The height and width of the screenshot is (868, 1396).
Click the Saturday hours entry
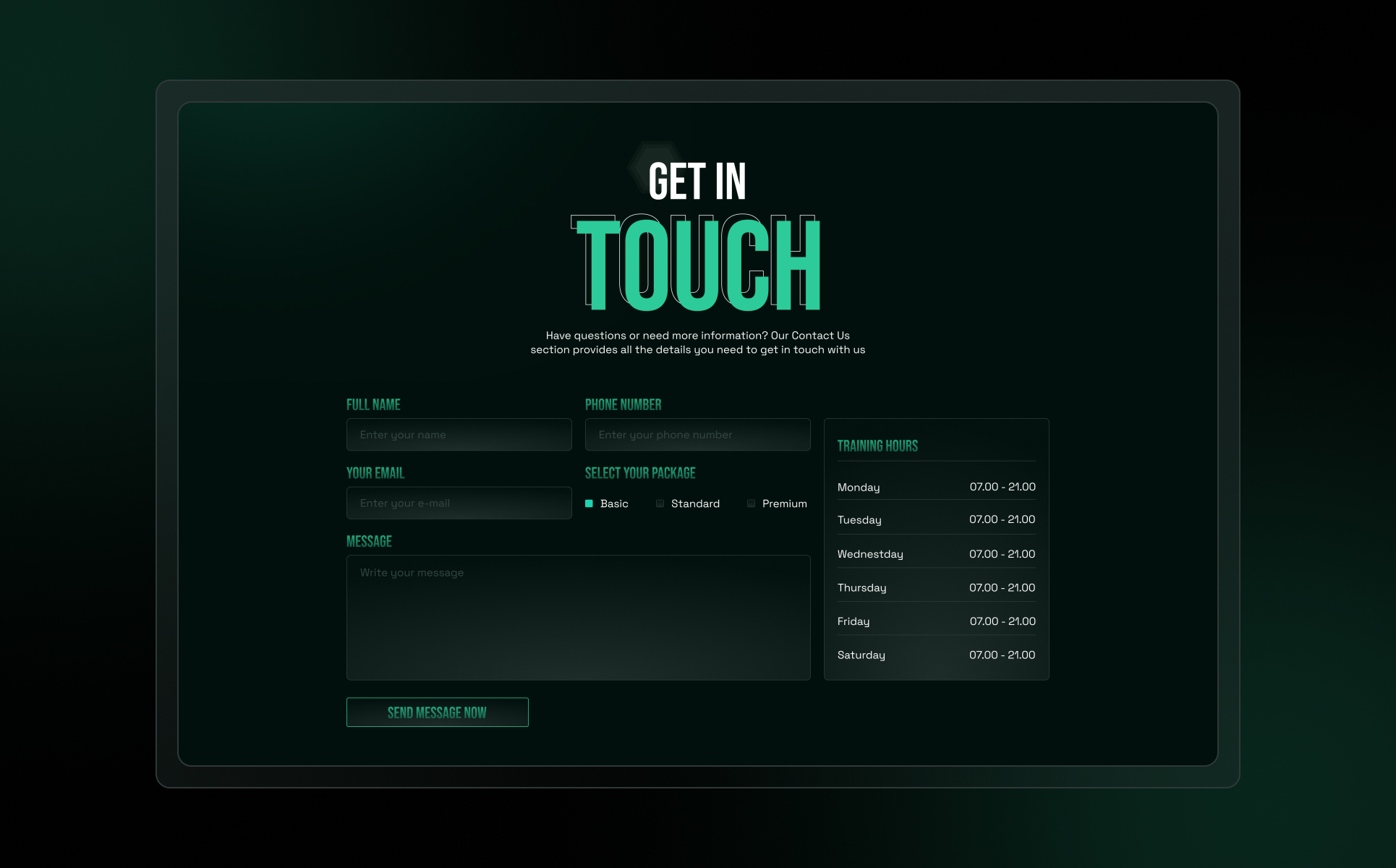tap(936, 655)
